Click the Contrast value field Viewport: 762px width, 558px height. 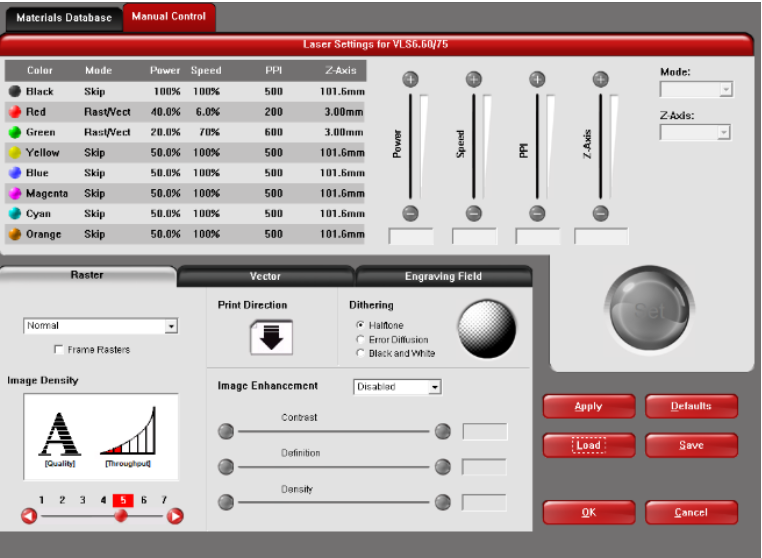pos(485,431)
